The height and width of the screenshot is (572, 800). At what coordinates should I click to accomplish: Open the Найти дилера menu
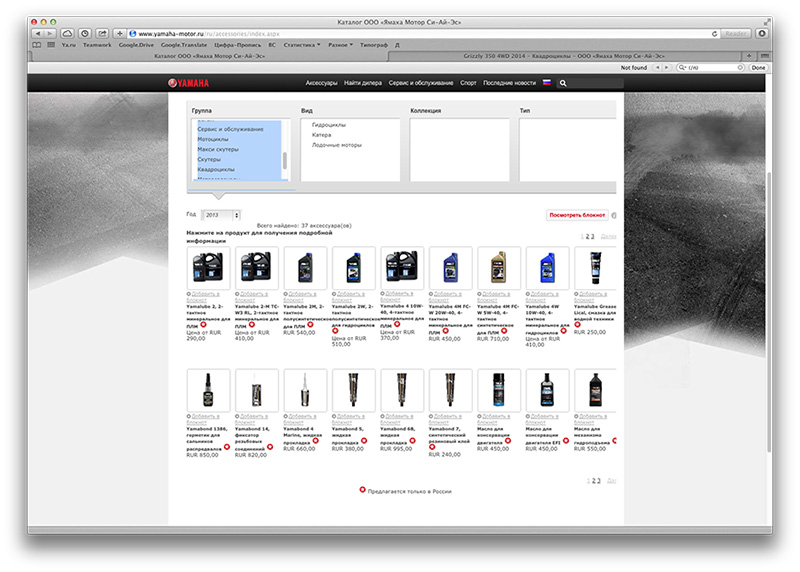point(363,83)
